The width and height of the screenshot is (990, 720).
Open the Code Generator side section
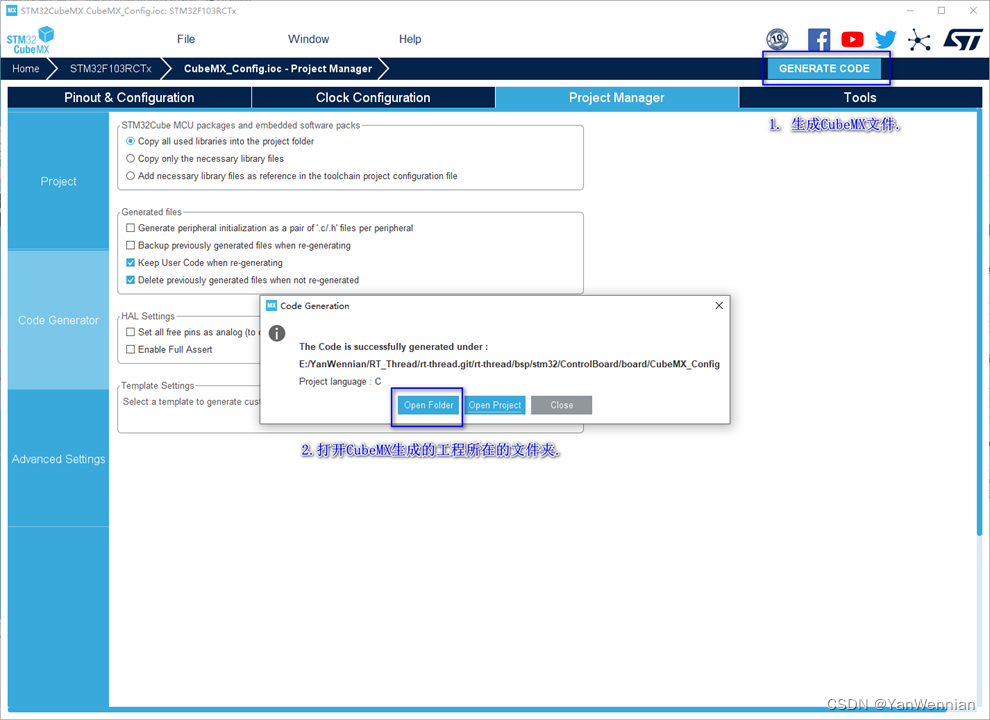(58, 320)
